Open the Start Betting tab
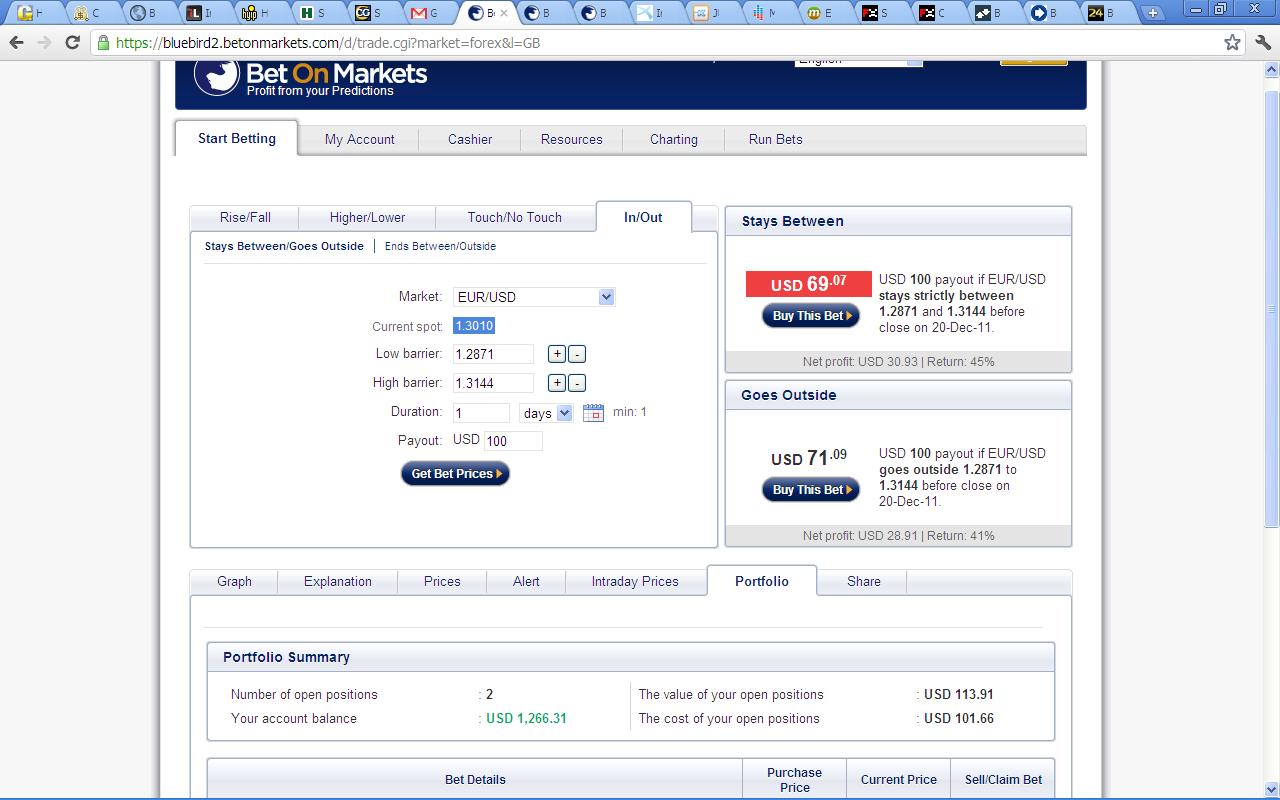 [x=237, y=138]
